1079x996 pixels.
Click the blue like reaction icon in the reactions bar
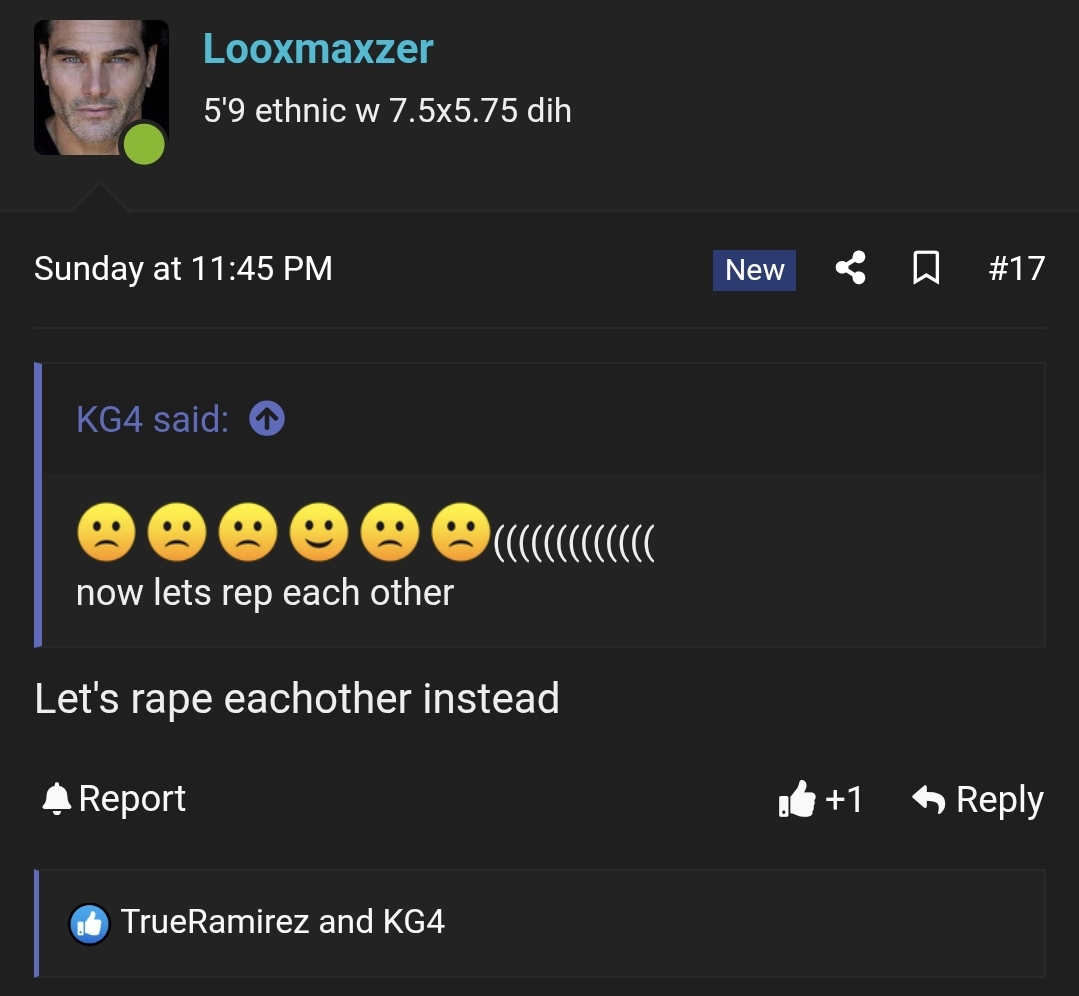click(89, 924)
